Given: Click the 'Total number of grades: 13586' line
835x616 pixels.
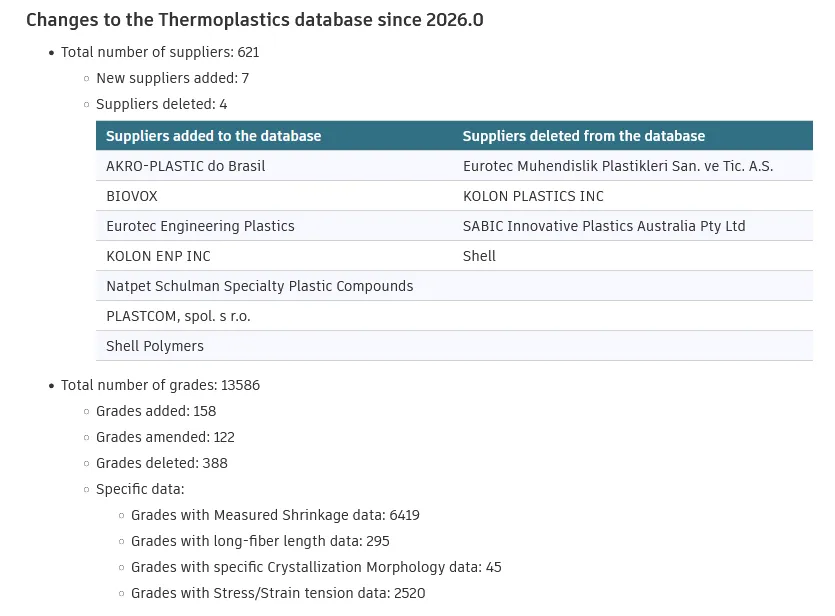Looking at the screenshot, I should coord(160,385).
